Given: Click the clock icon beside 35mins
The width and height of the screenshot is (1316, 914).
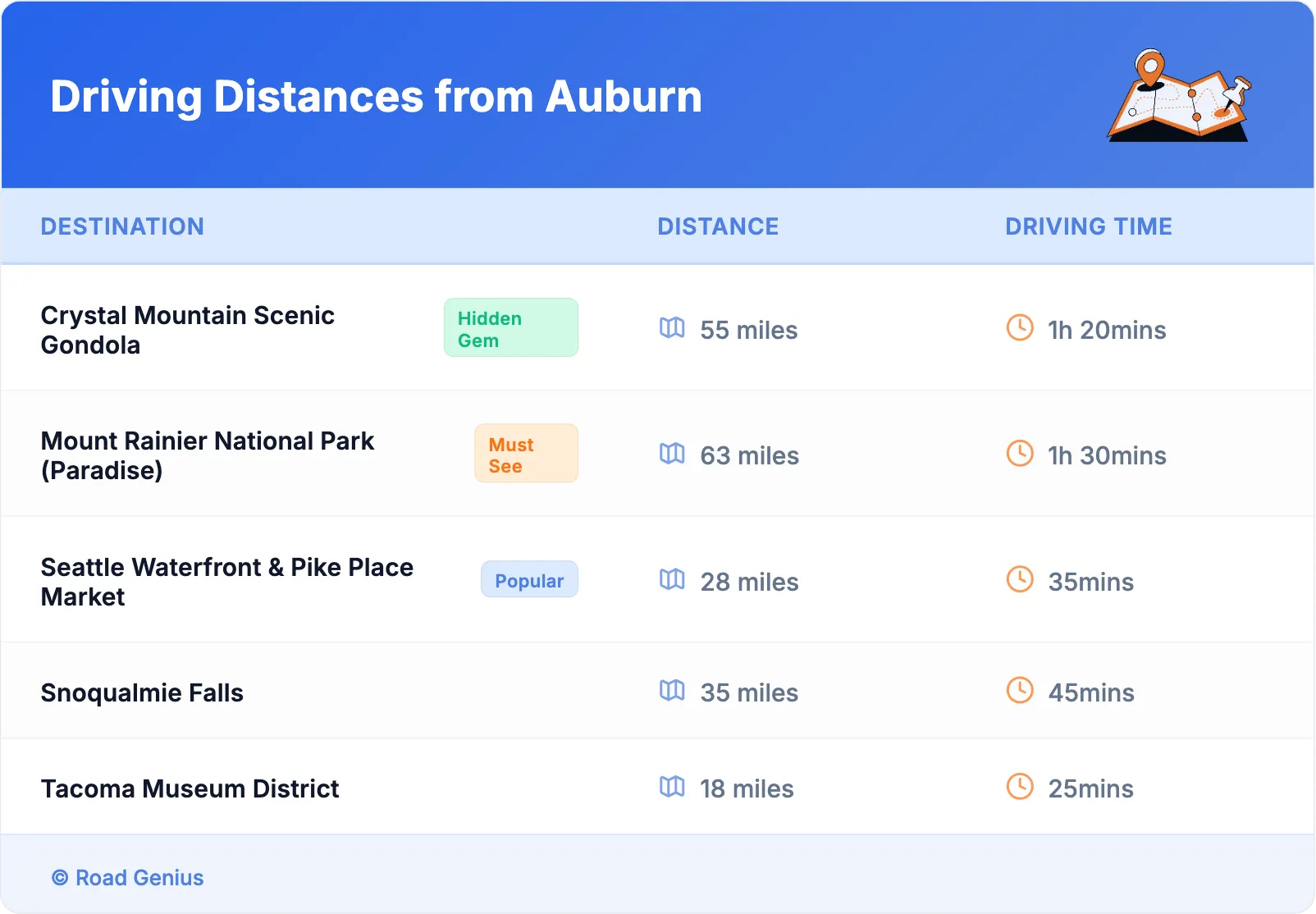Looking at the screenshot, I should point(1020,580).
